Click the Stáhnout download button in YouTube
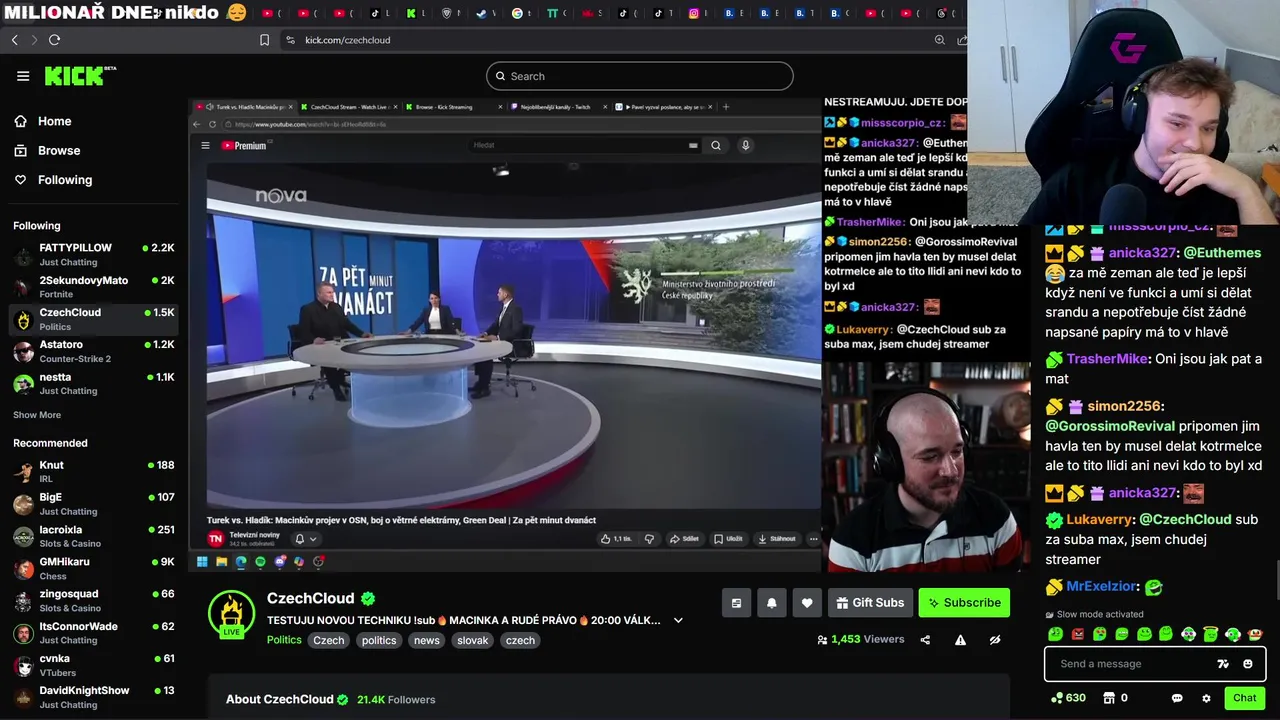This screenshot has width=1280, height=720. click(x=777, y=539)
